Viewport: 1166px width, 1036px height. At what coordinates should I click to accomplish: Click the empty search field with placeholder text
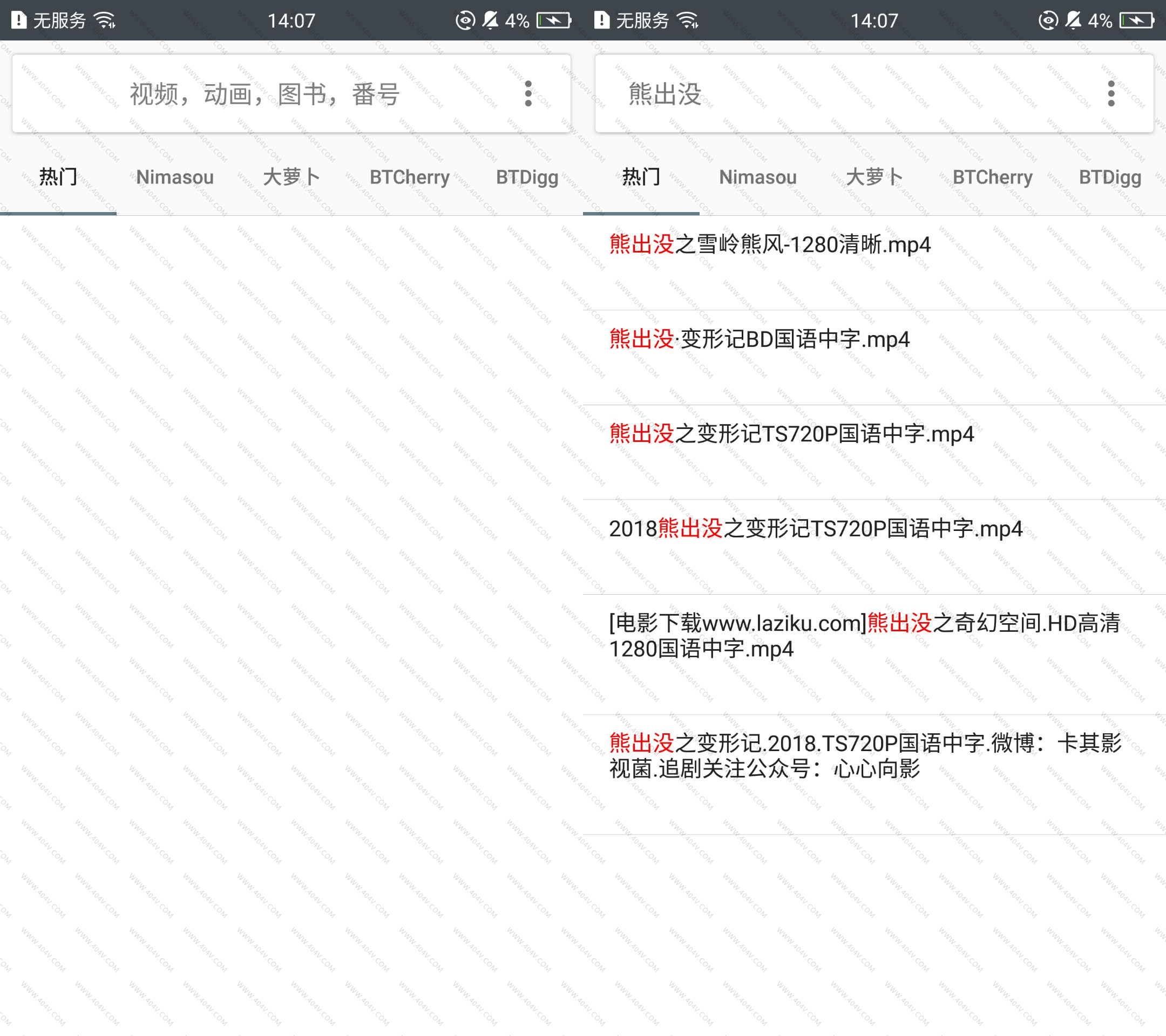point(265,94)
